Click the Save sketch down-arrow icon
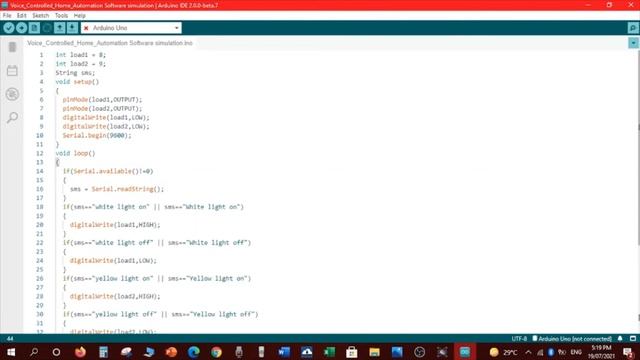Viewport: 640px width, 360px height. pos(72,28)
